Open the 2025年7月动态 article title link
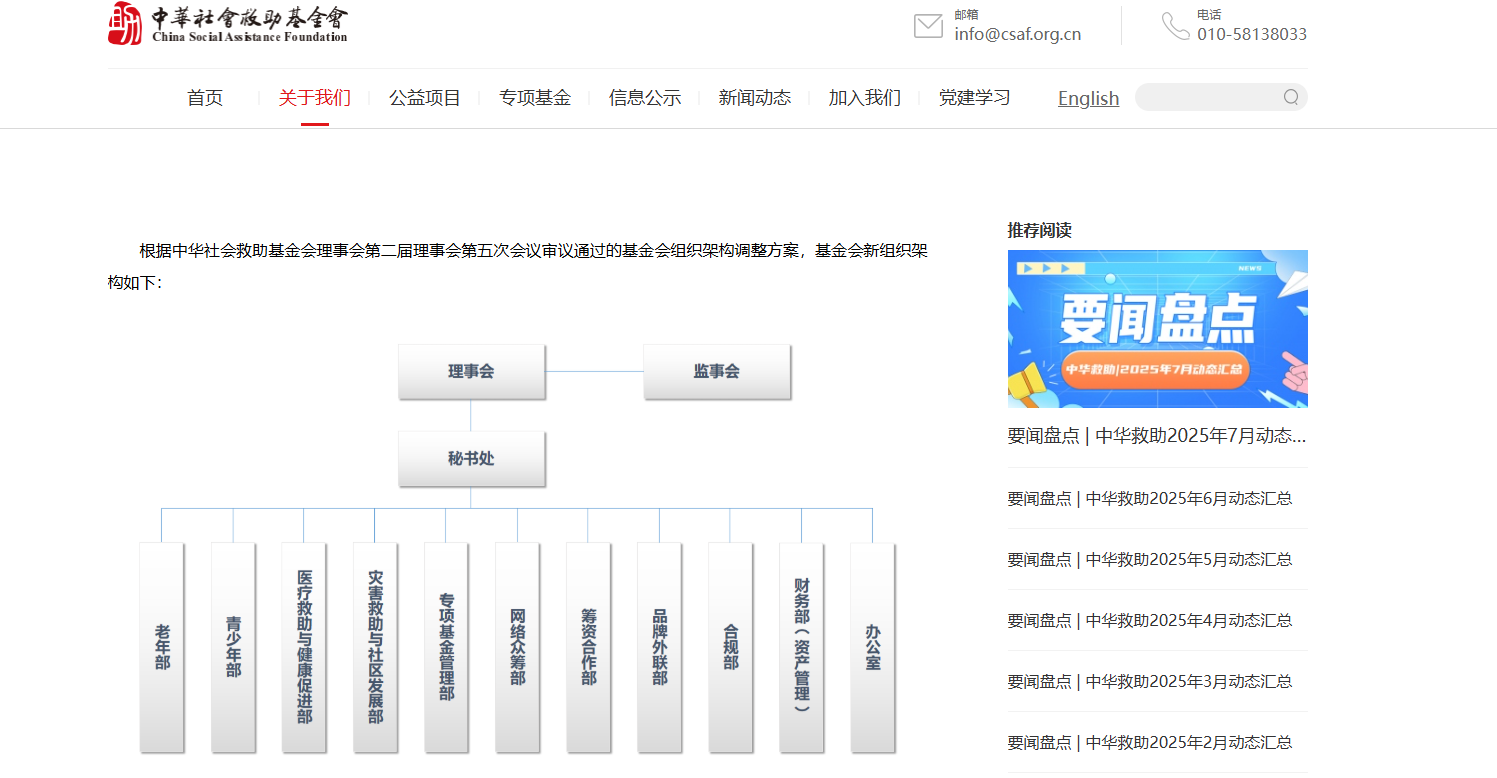The height and width of the screenshot is (778, 1497). [x=1157, y=436]
